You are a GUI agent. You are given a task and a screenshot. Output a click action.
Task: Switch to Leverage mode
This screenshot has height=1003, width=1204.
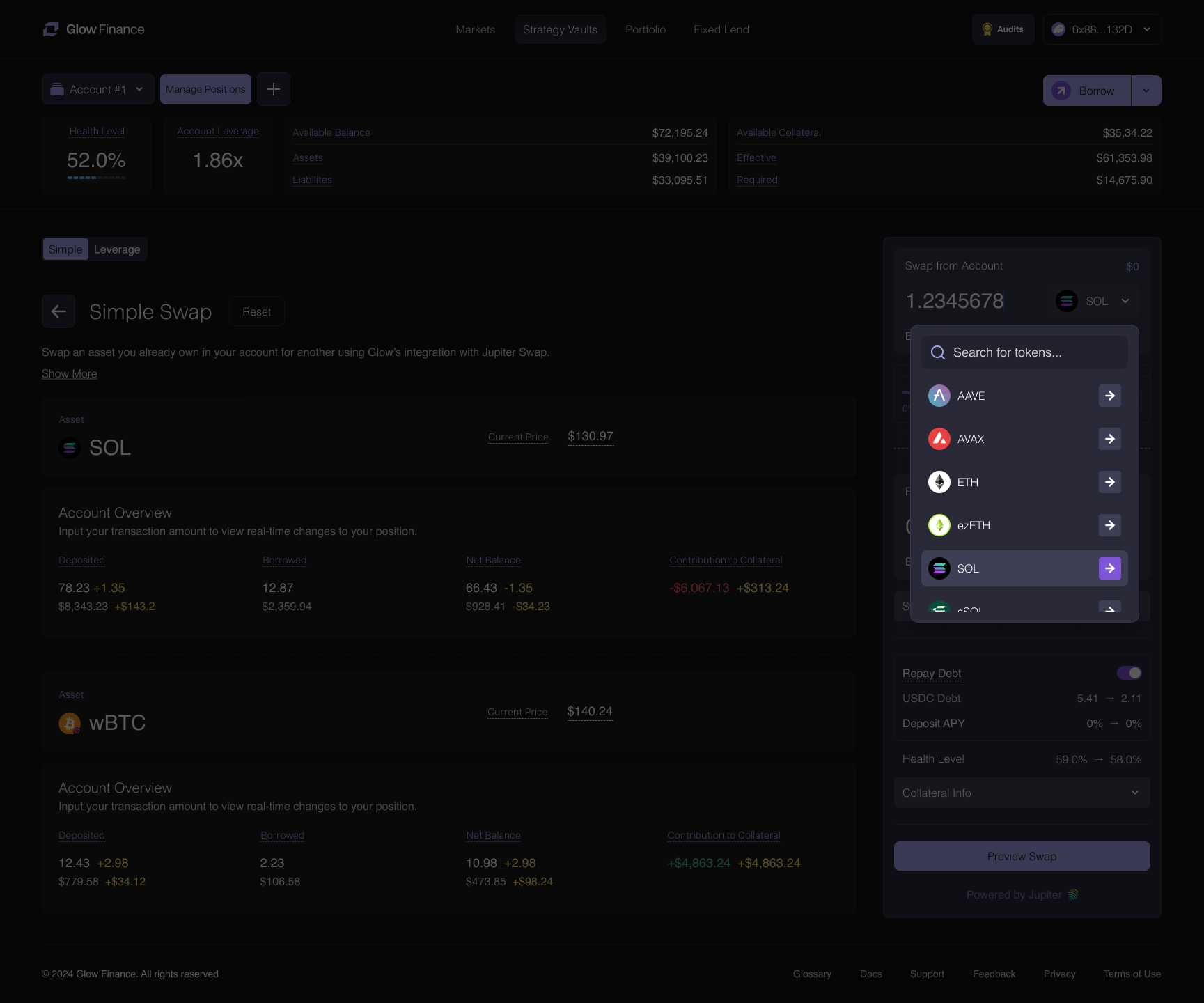[x=117, y=249]
